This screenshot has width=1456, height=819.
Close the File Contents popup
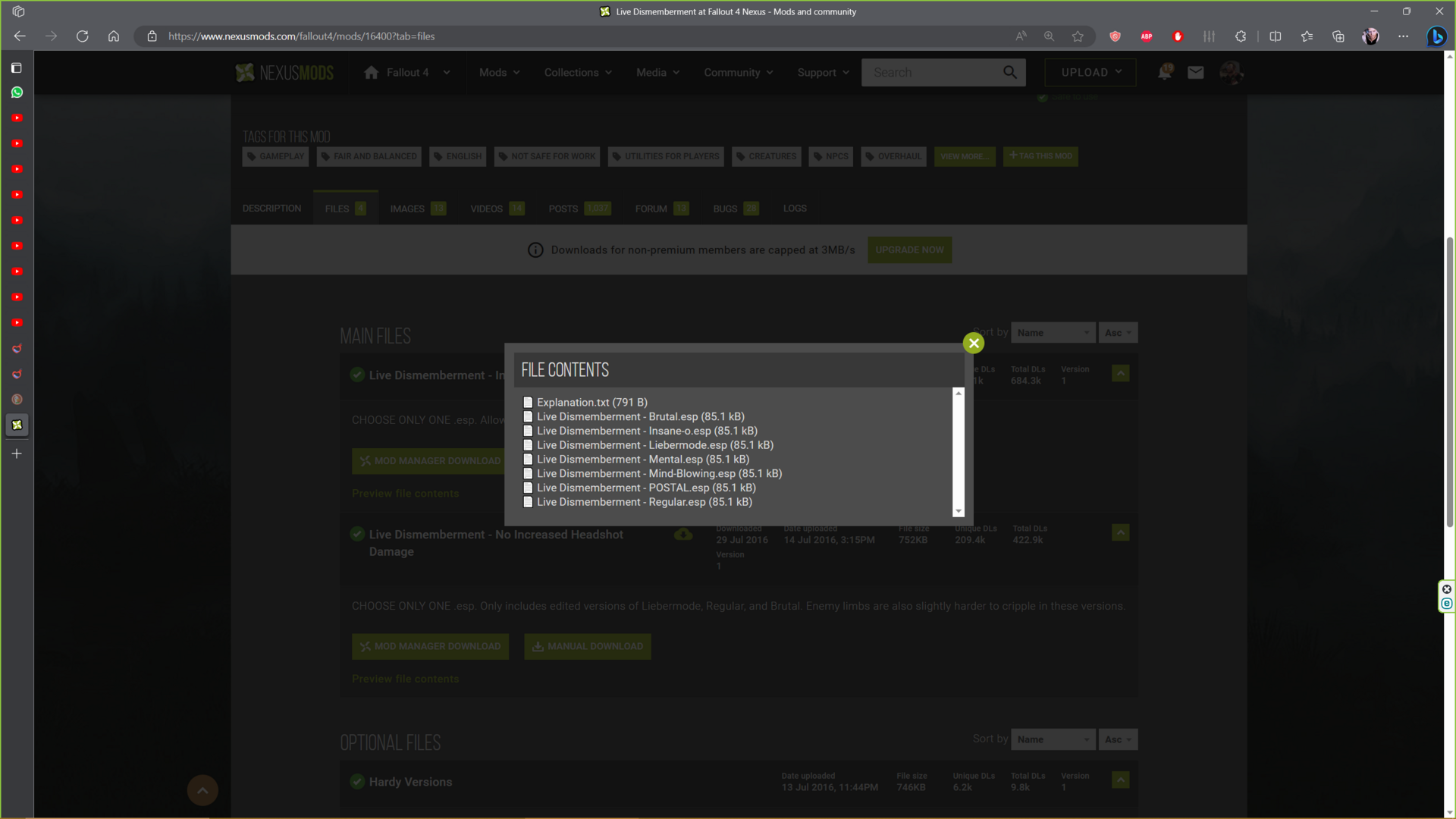coord(974,344)
